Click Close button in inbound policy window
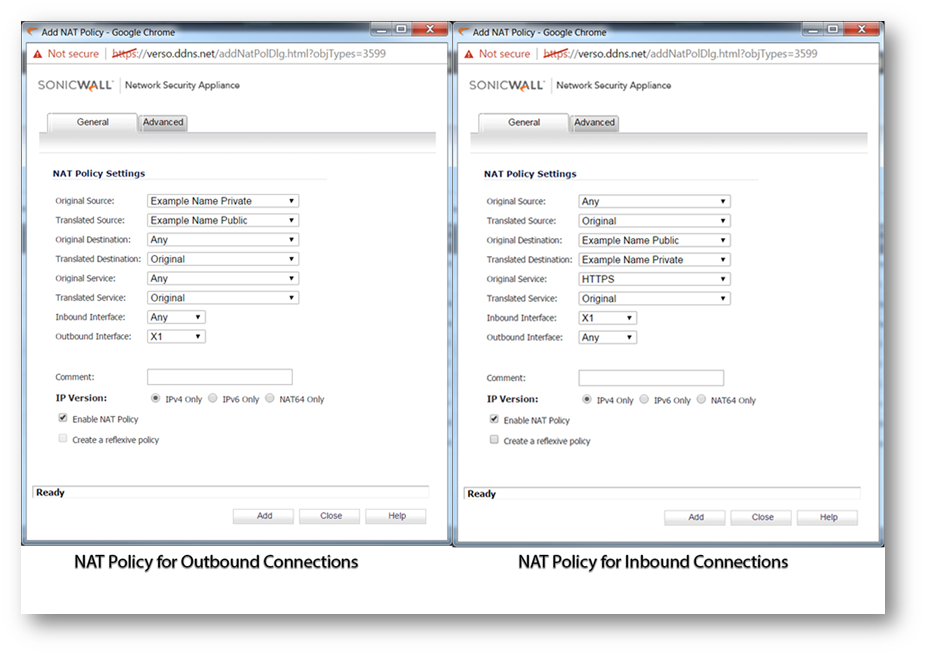 (762, 517)
